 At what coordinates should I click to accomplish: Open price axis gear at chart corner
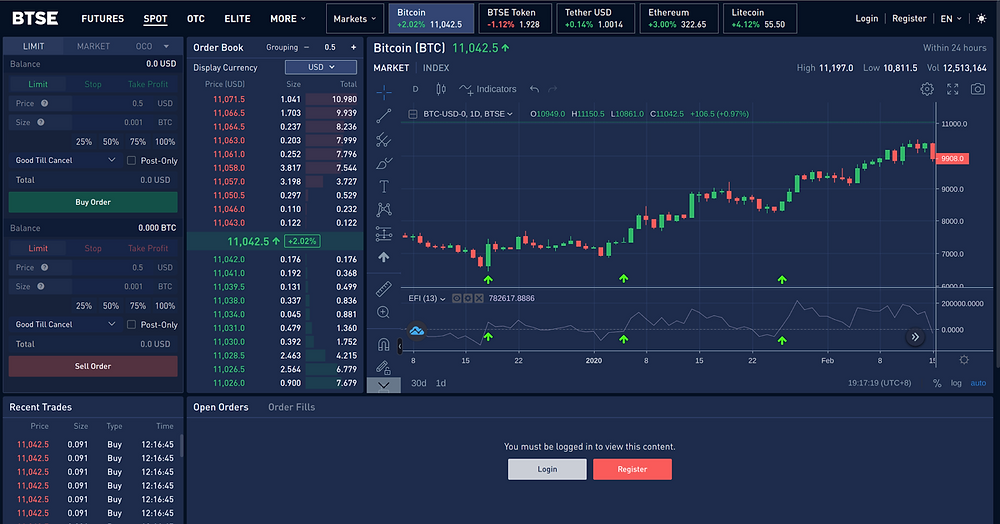point(964,360)
